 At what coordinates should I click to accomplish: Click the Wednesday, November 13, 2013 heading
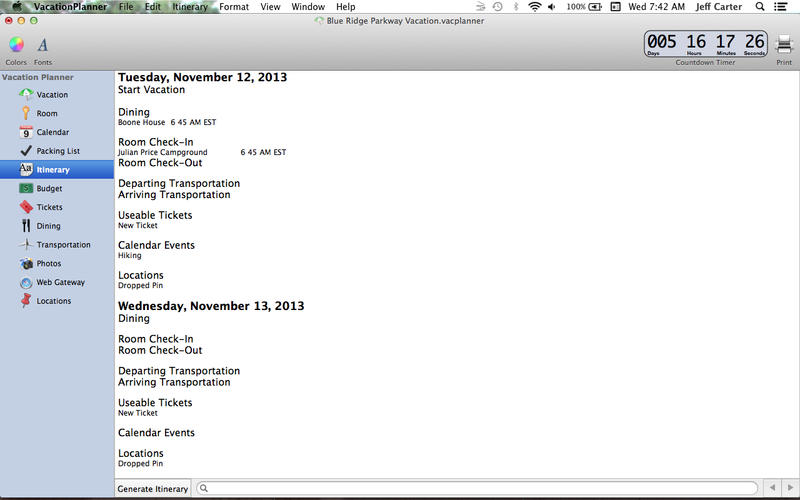pos(211,306)
